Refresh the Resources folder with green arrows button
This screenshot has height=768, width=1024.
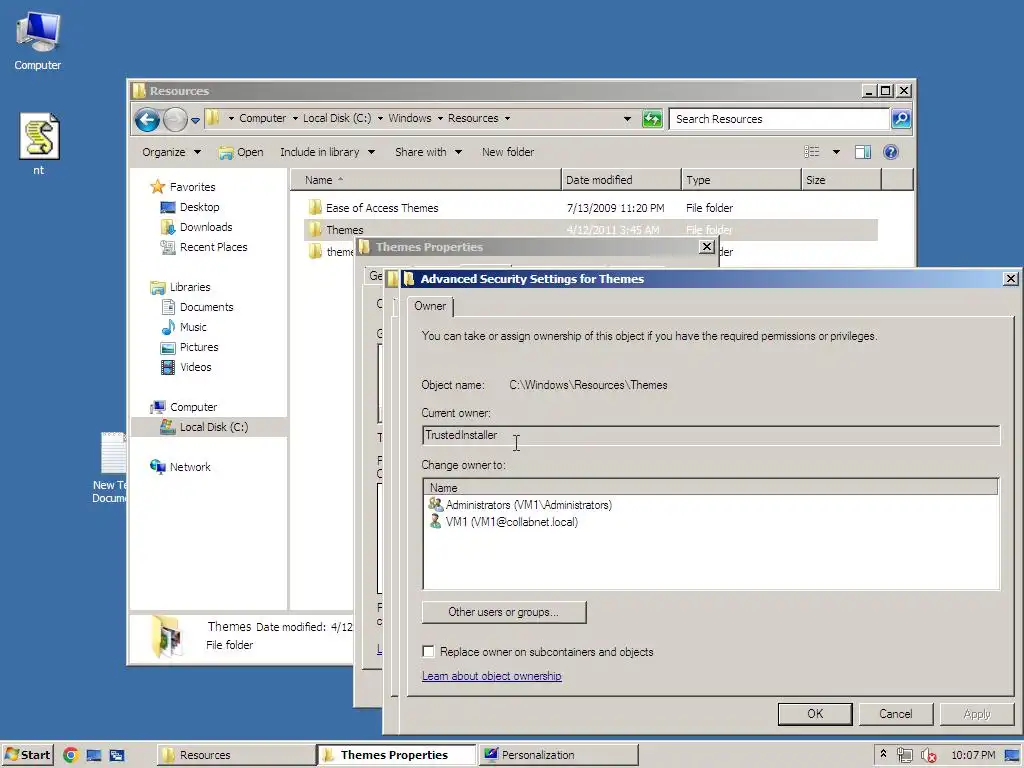tap(652, 119)
